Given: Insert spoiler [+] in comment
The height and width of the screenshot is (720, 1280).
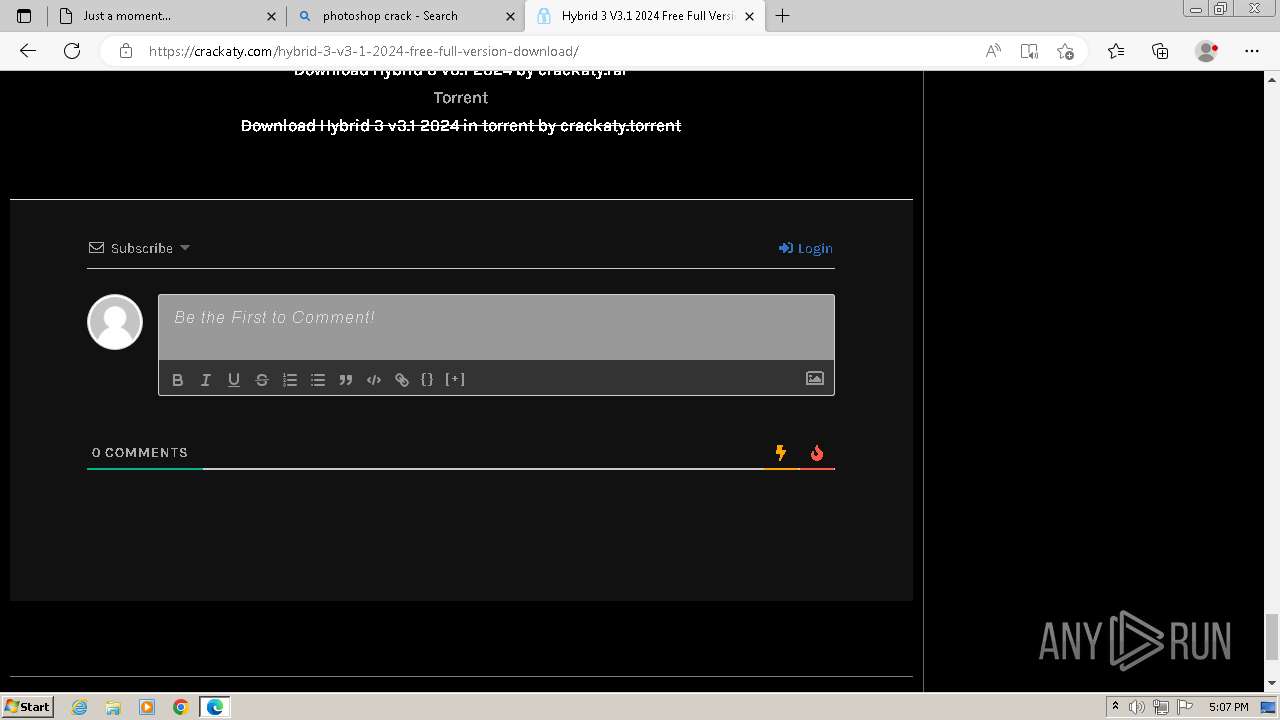Looking at the screenshot, I should tap(455, 379).
